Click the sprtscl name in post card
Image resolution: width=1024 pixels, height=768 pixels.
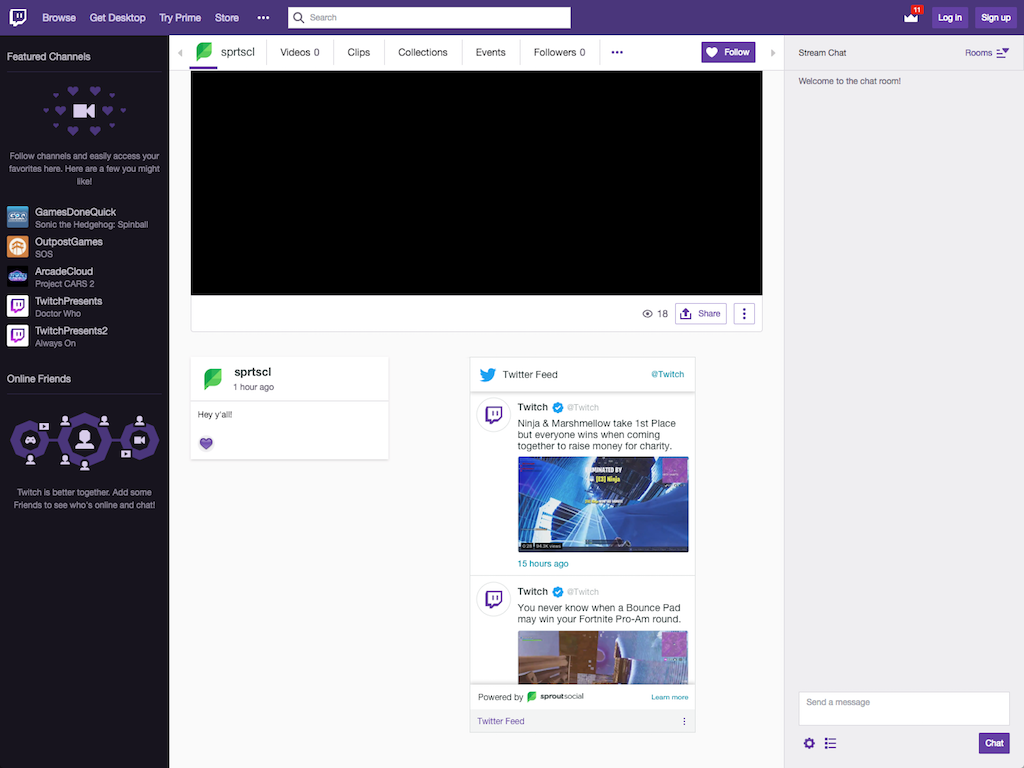coord(253,372)
